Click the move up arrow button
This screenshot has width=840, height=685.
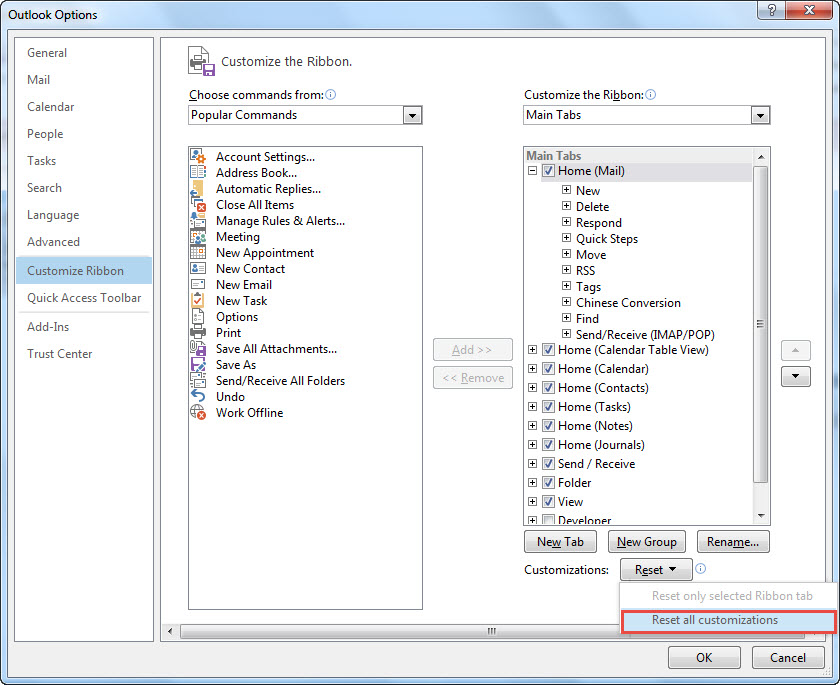(x=796, y=350)
